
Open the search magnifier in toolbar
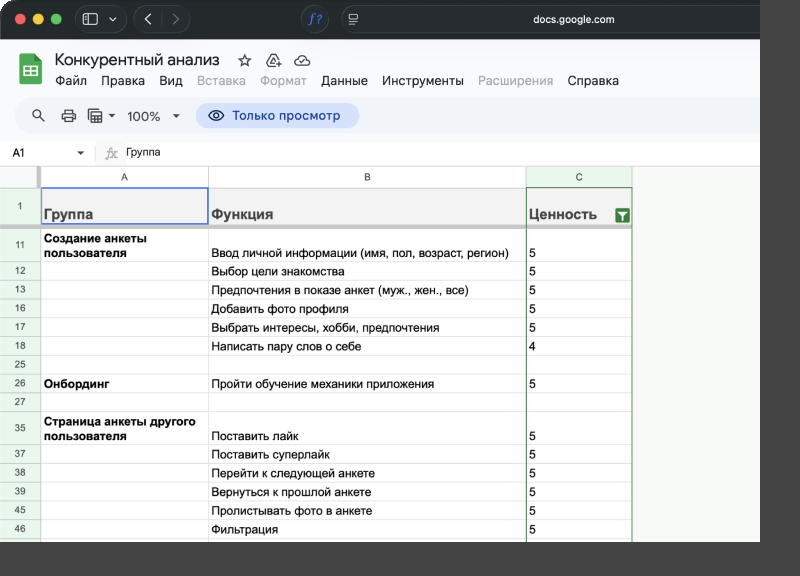pyautogui.click(x=38, y=116)
